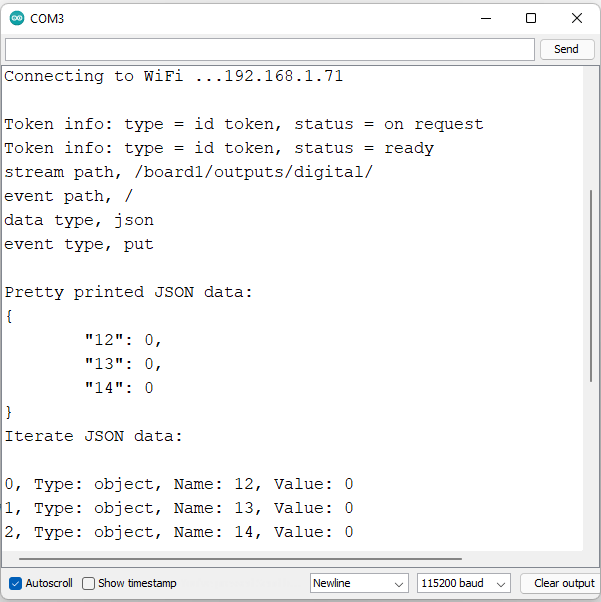Click the "Iterate JSON data:" line
The width and height of the screenshot is (601, 602).
94,436
